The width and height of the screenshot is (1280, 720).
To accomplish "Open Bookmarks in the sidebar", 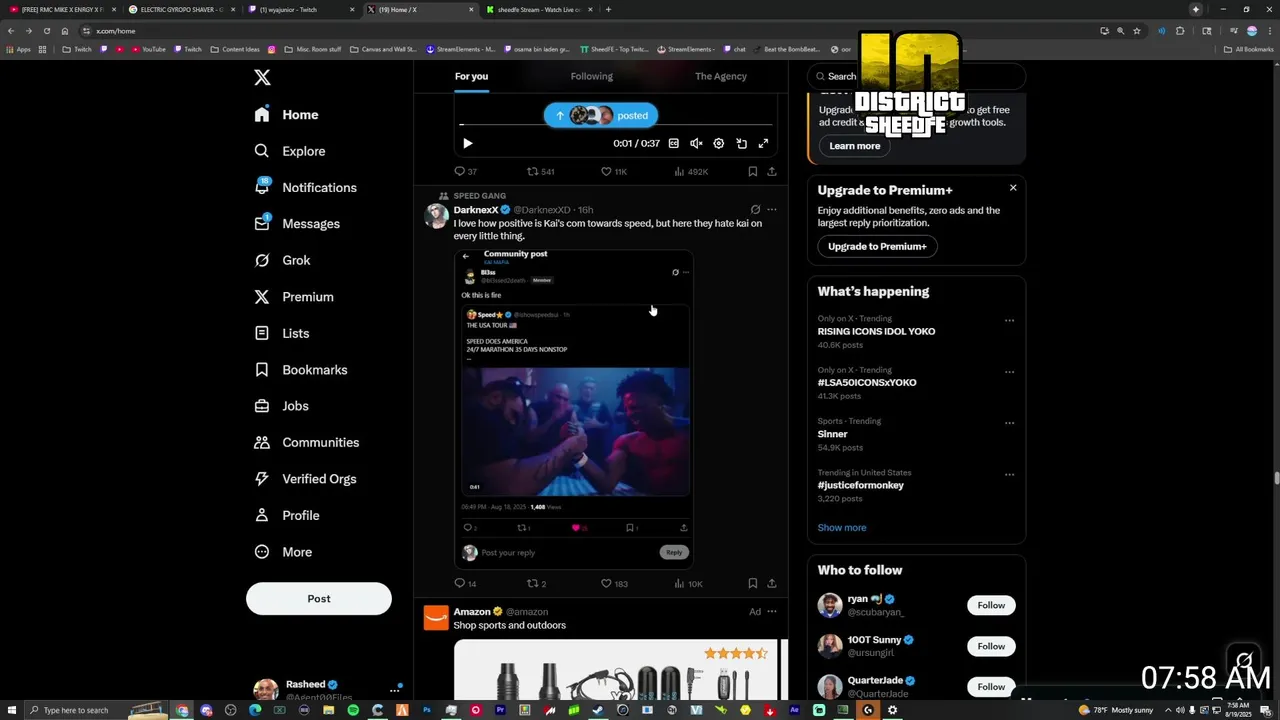I will click(301, 370).
